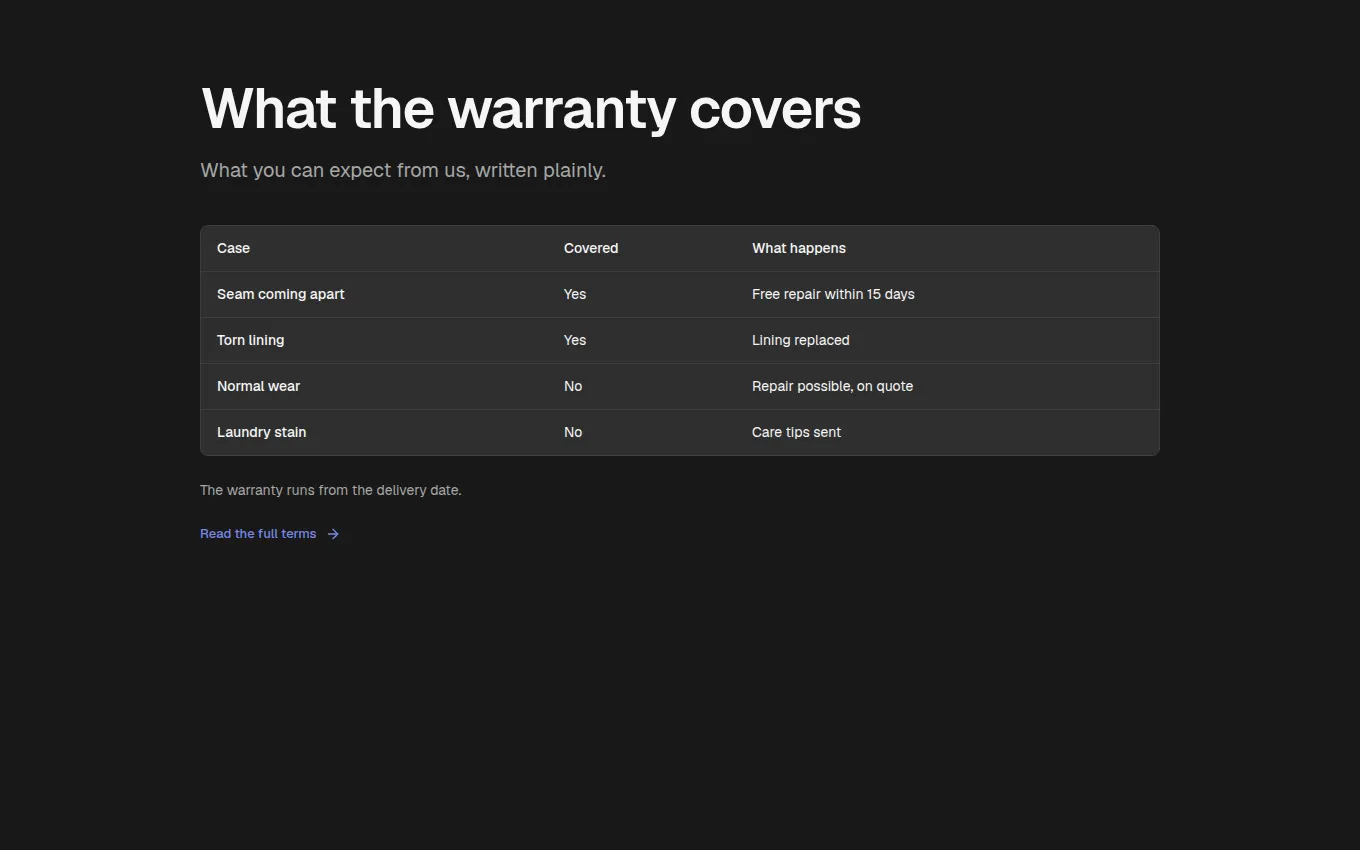This screenshot has width=1360, height=850.
Task: Click the "Covered" column header
Action: click(642, 248)
